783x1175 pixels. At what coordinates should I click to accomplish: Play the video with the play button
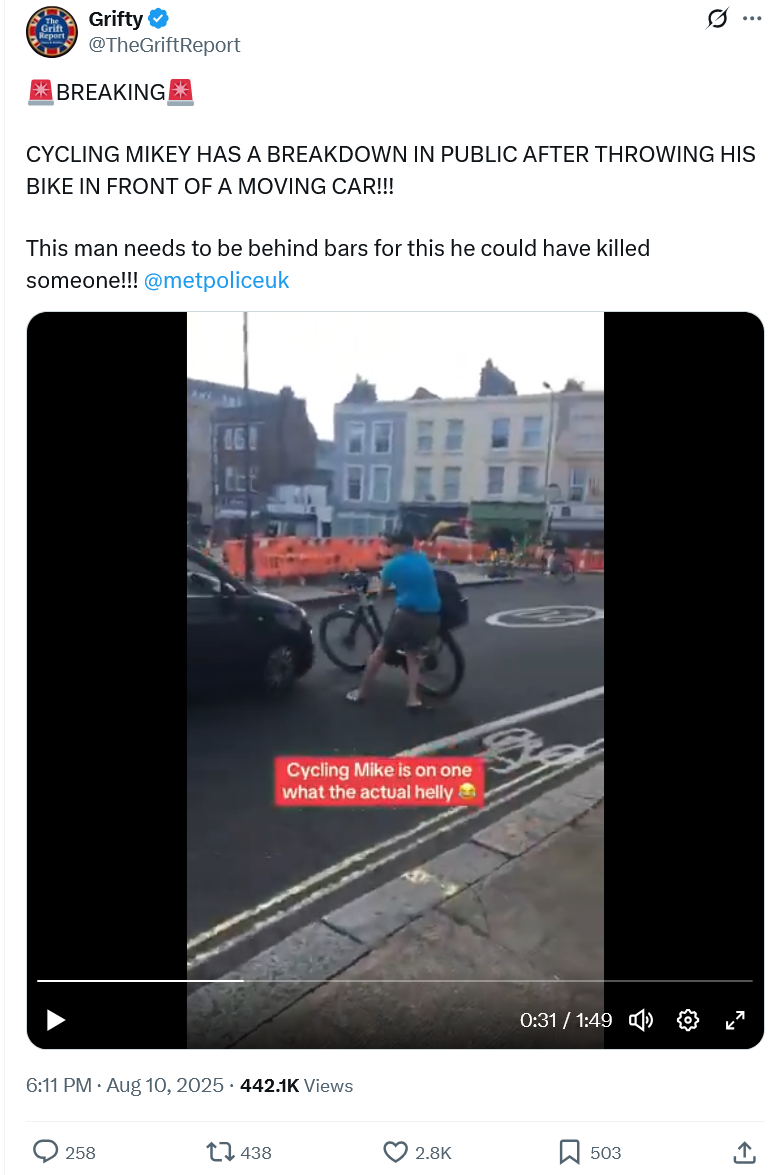click(56, 1020)
